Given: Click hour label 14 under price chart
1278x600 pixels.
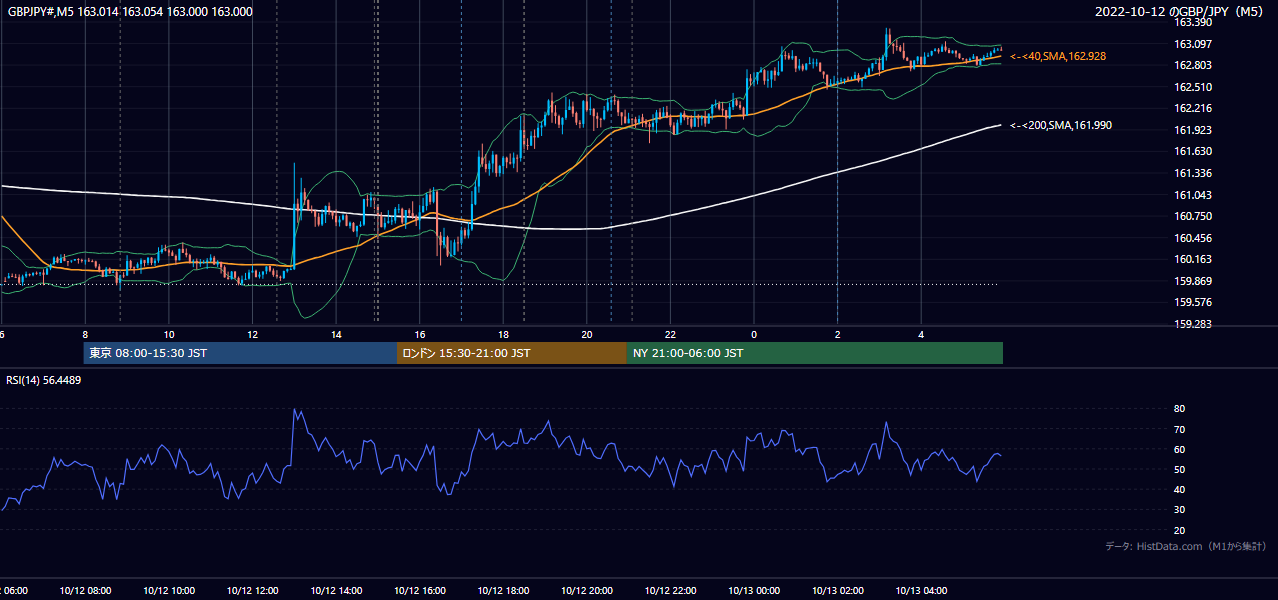Looking at the screenshot, I should (x=336, y=334).
